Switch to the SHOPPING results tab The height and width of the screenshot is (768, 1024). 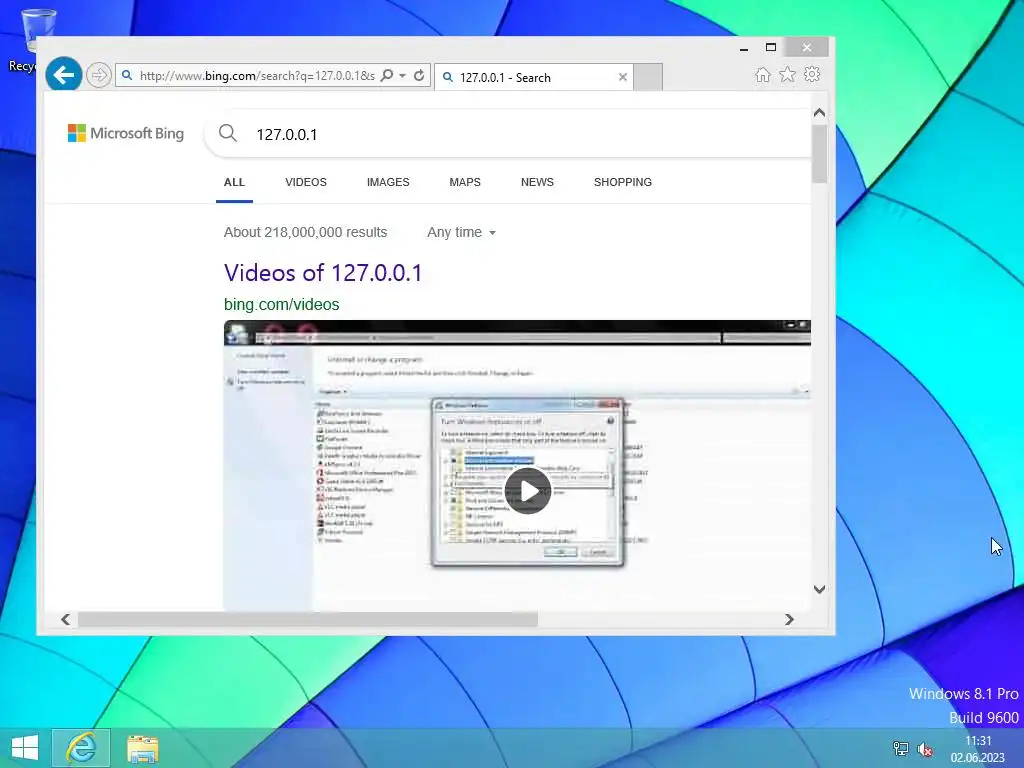(x=622, y=182)
